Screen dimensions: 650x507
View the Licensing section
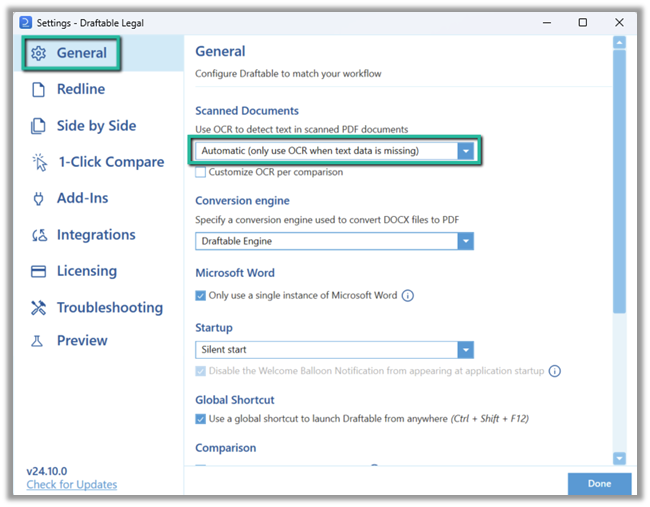(x=99, y=271)
